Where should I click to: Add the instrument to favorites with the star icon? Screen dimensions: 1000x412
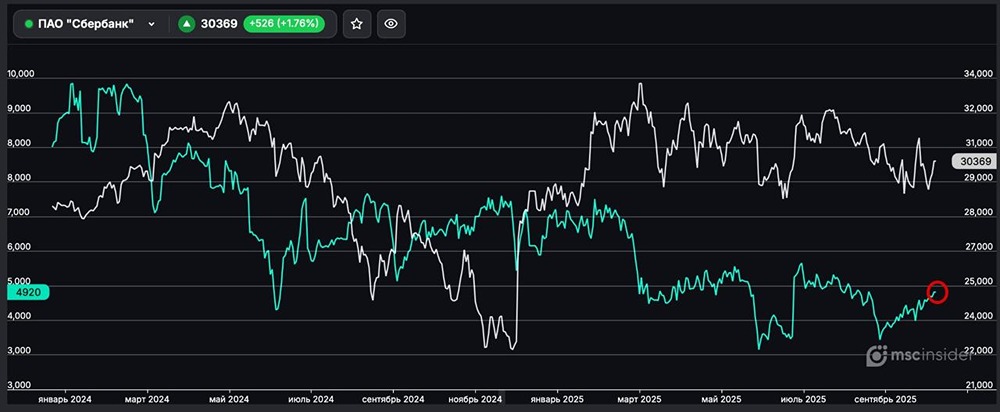click(x=357, y=24)
